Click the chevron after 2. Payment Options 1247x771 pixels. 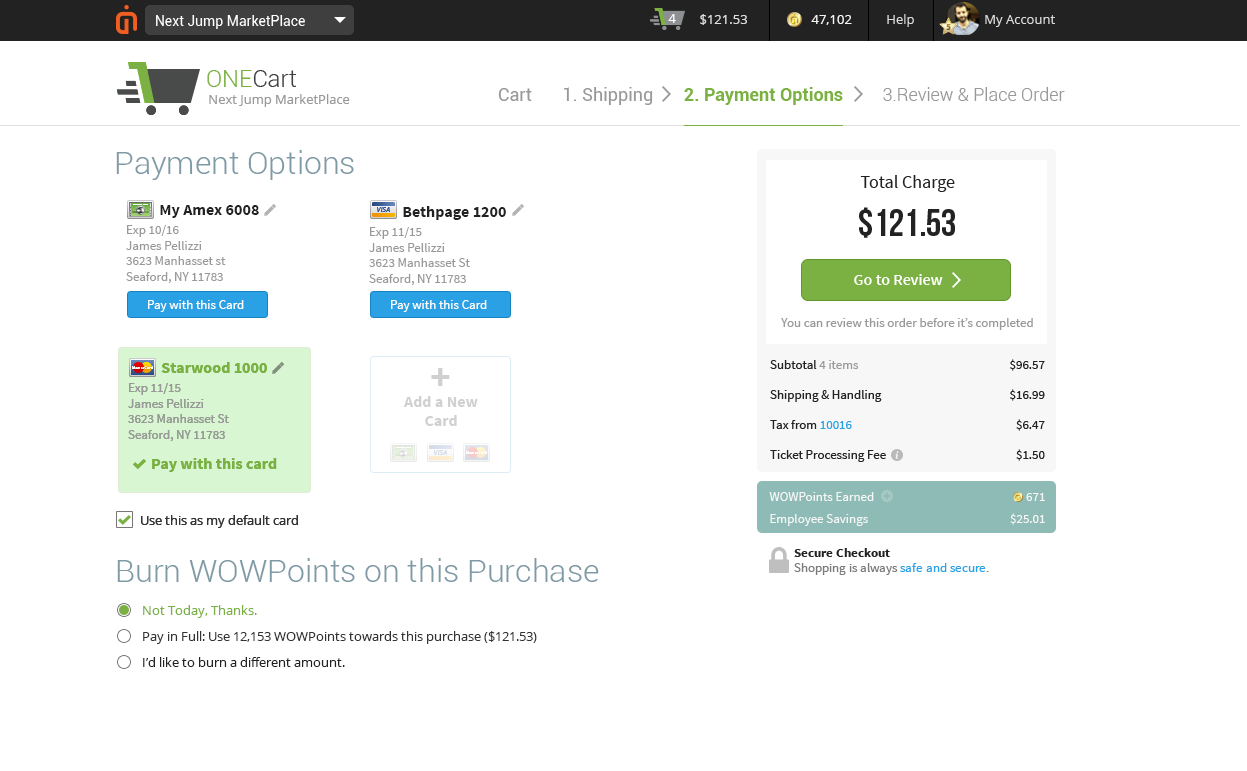[858, 94]
